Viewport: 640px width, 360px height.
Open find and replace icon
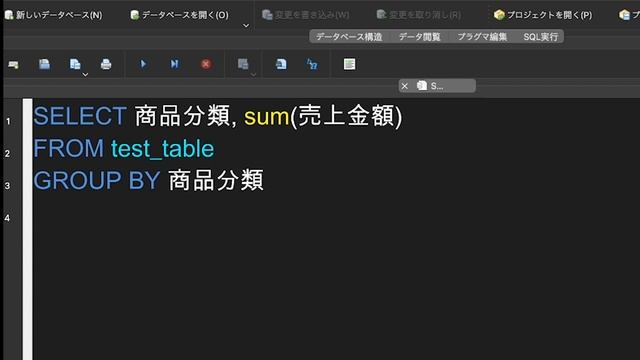coord(312,64)
